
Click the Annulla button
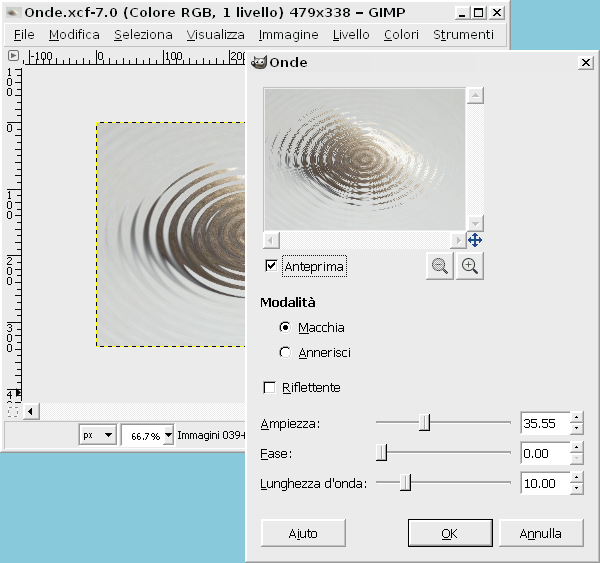(x=541, y=533)
